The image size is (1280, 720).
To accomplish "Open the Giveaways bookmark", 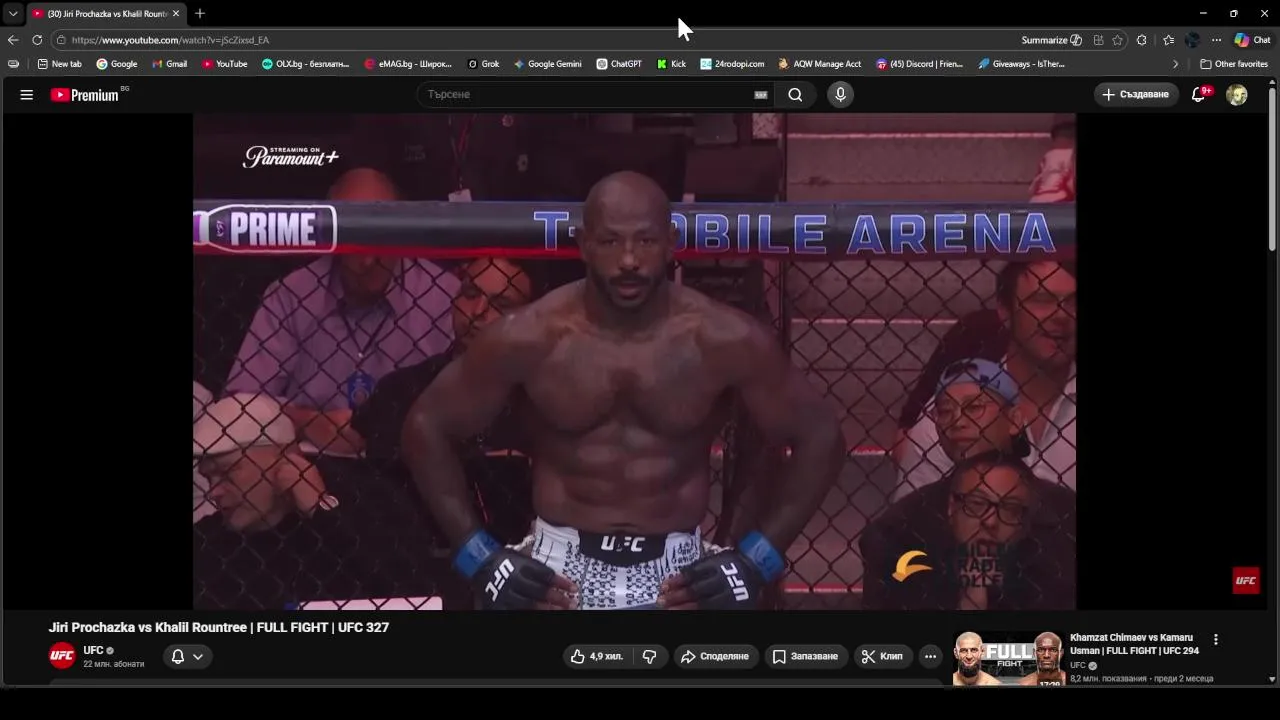I will (x=1021, y=64).
